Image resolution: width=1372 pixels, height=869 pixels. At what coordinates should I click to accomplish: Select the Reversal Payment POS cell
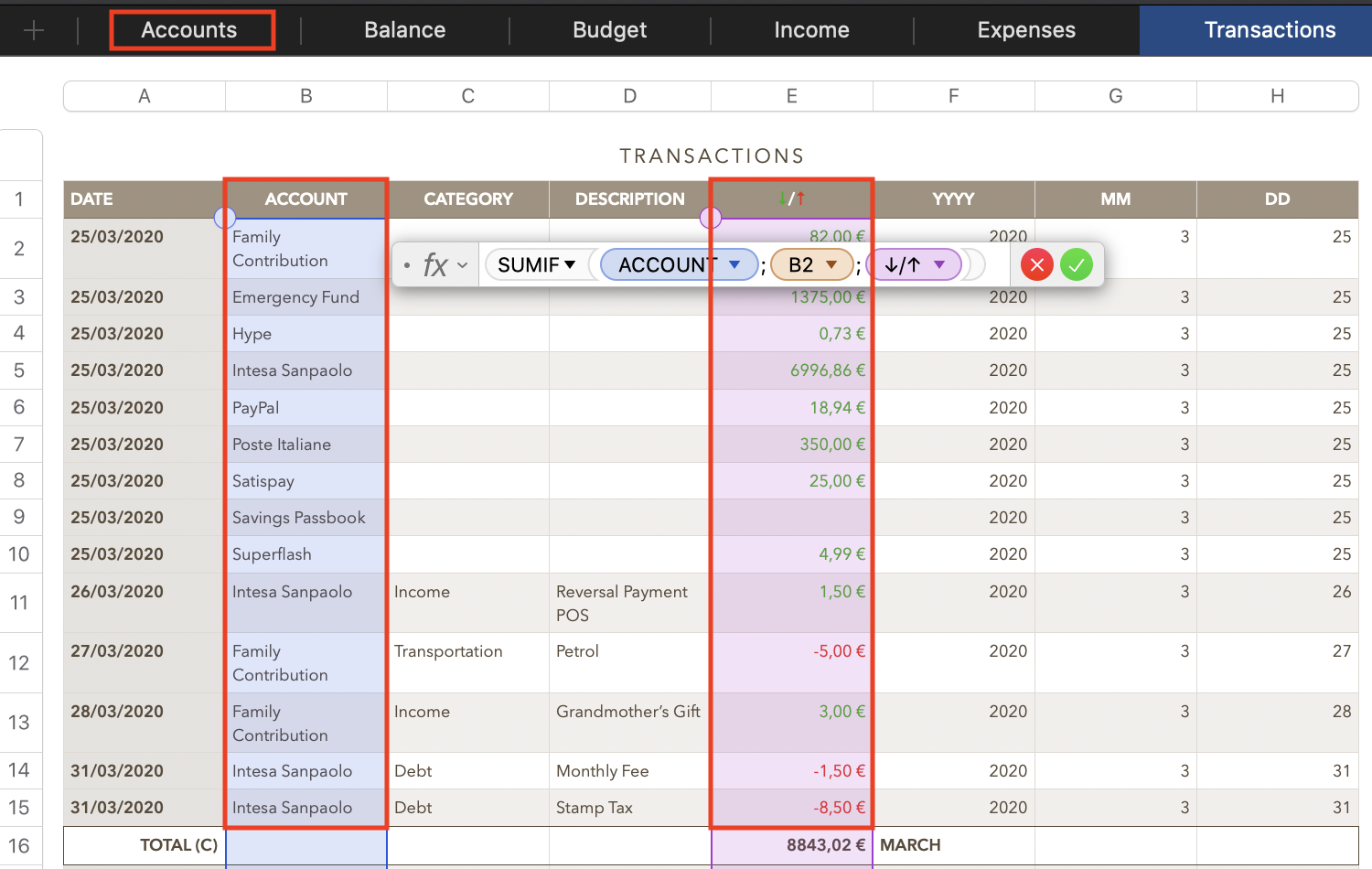[630, 603]
